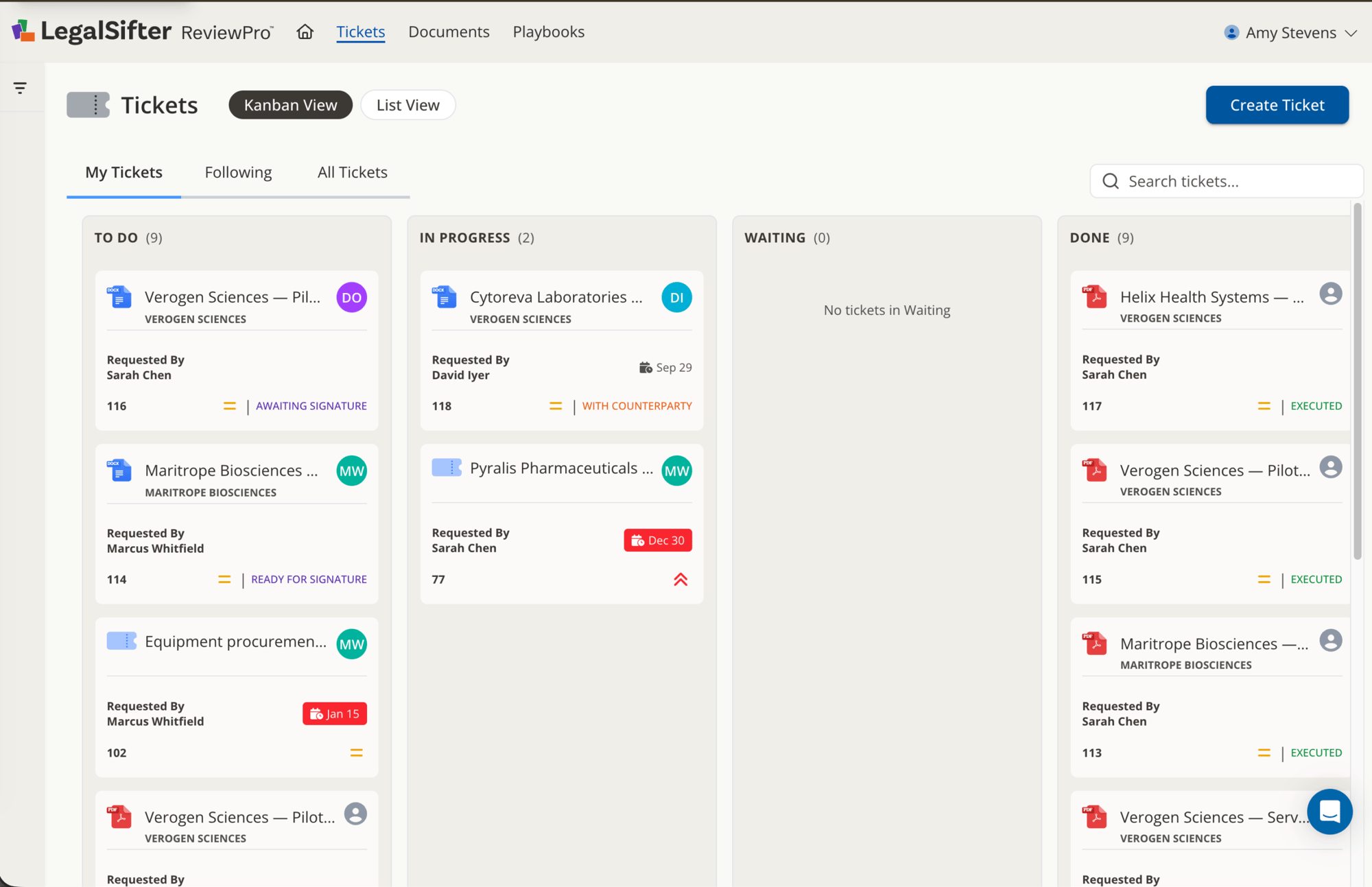Switch to List View
This screenshot has width=1372, height=887.
tap(408, 105)
